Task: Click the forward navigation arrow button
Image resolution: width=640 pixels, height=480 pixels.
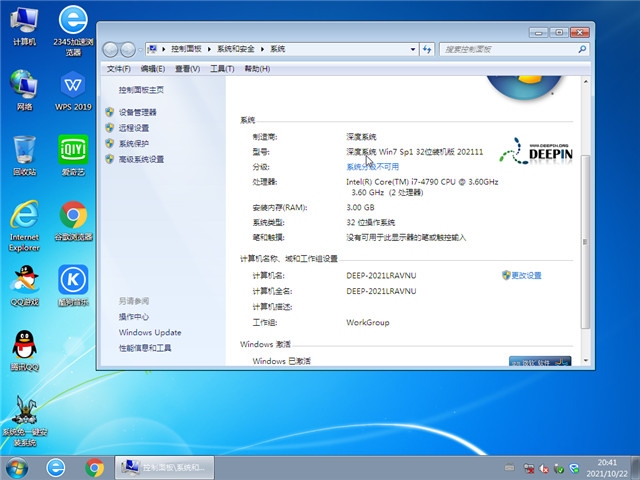Action: pyautogui.click(x=128, y=49)
